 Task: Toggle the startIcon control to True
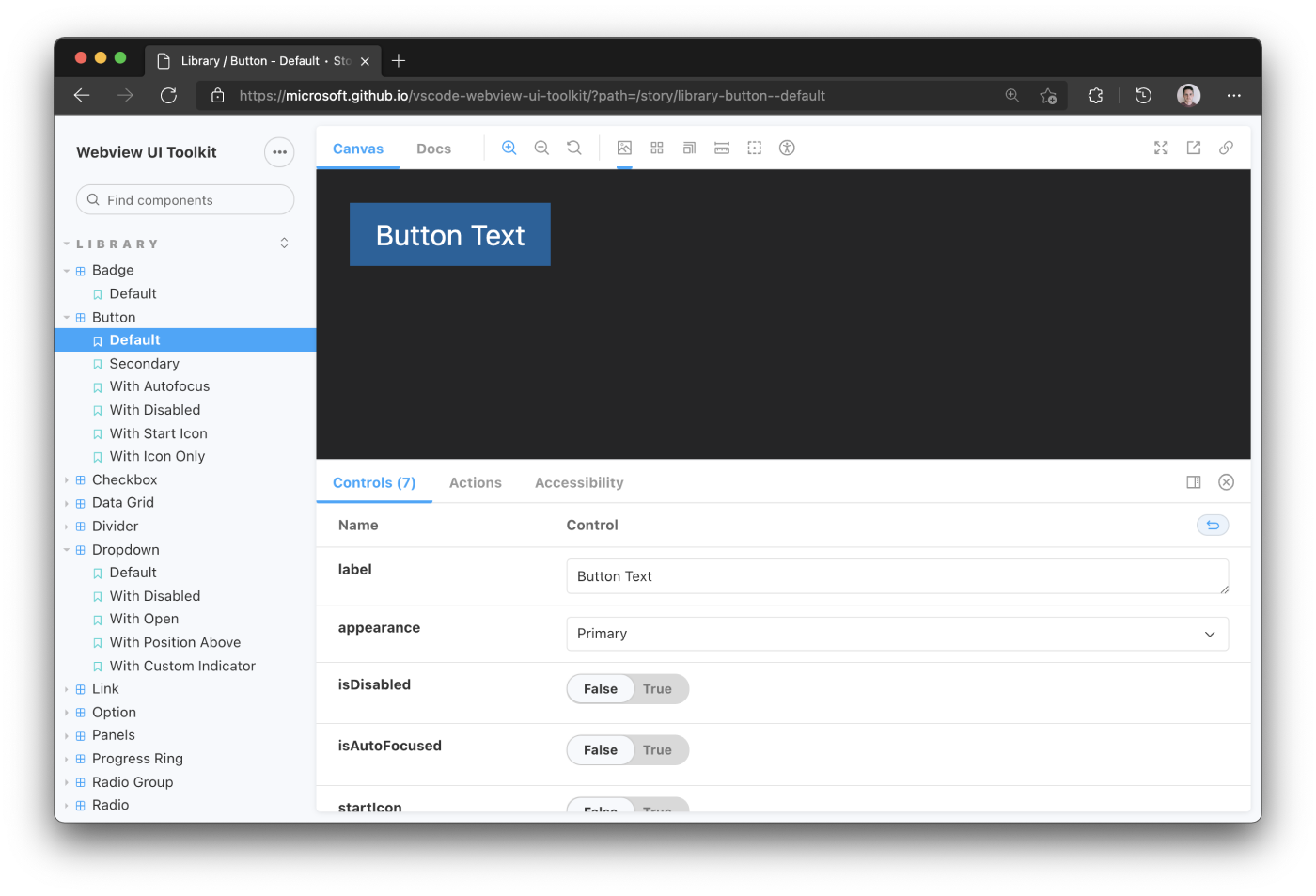click(657, 809)
